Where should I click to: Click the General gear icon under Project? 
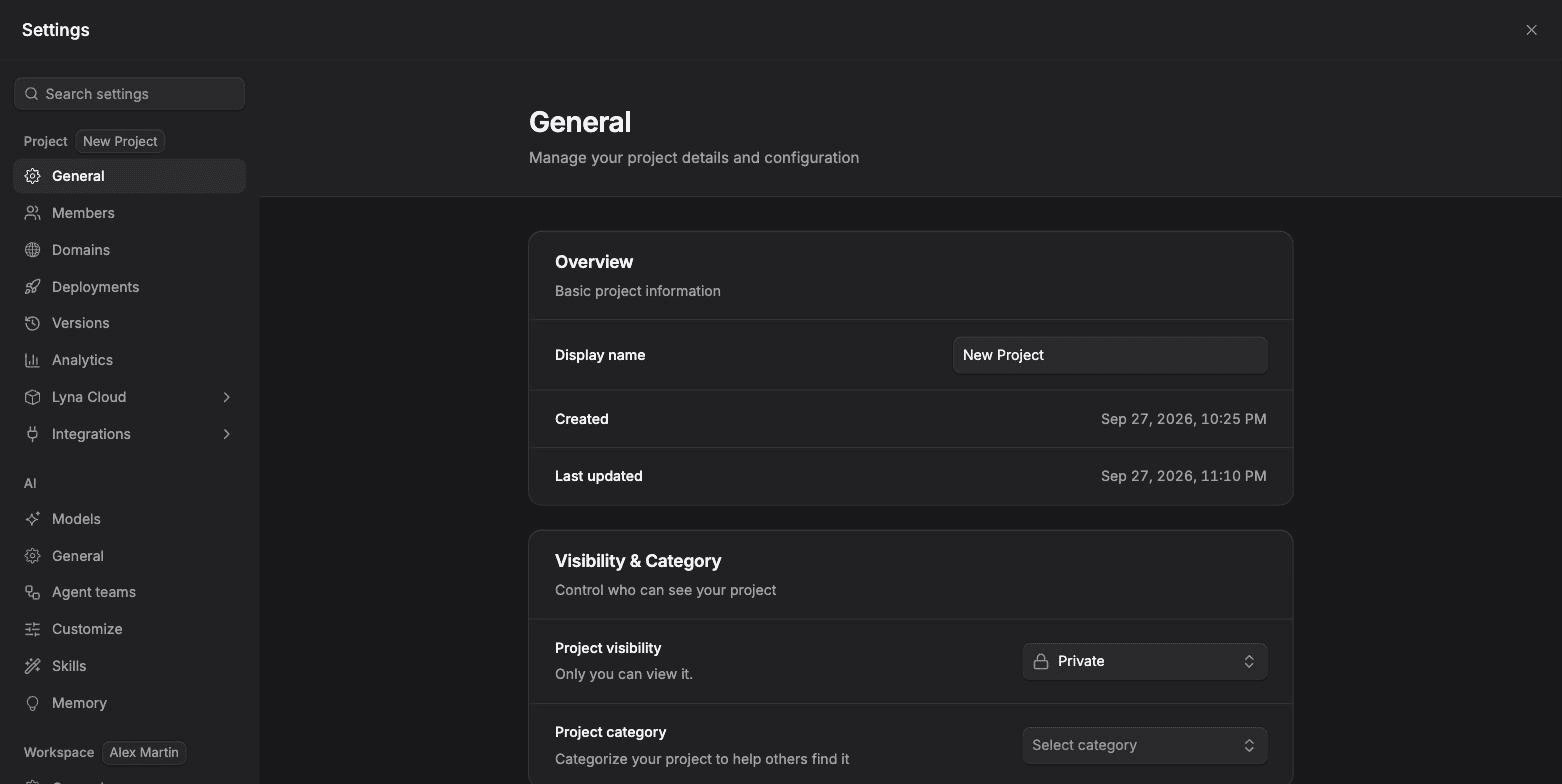(33, 176)
